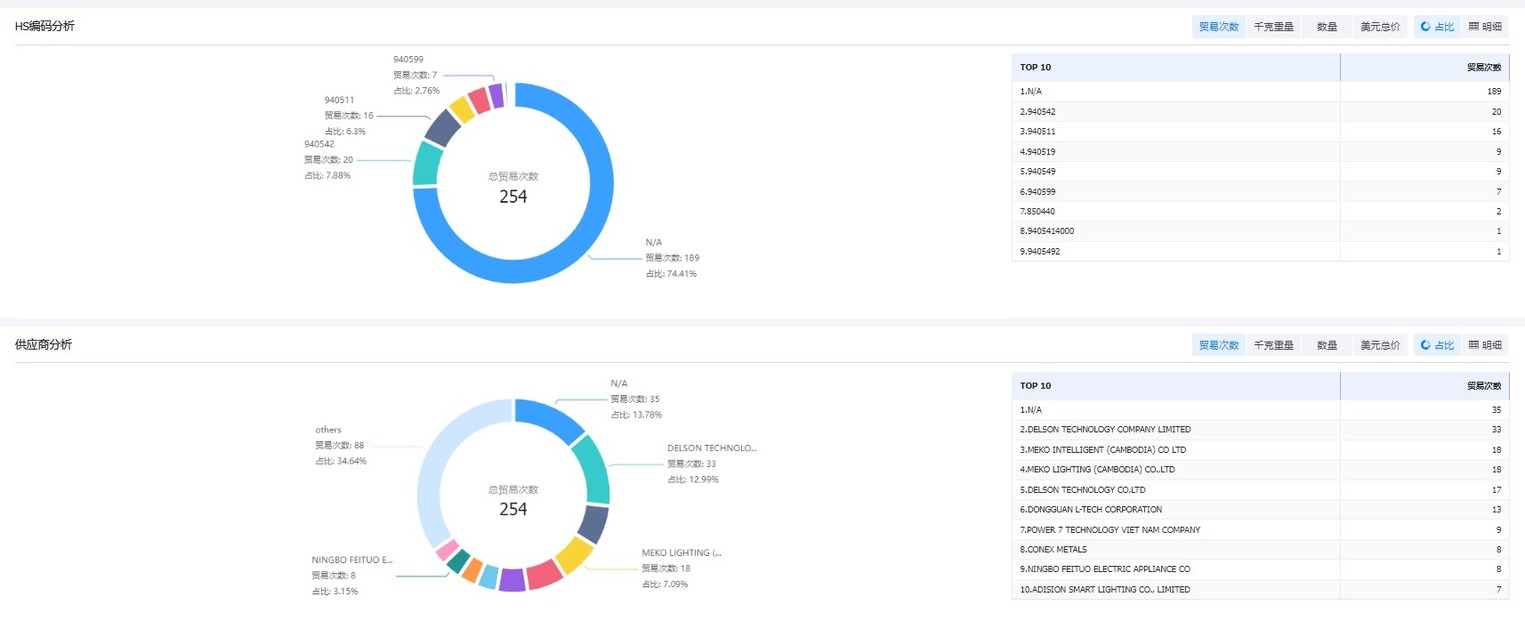Show 美元总价 in the HS编码分析 panel
Image resolution: width=1525 pixels, height=621 pixels.
[x=1380, y=27]
